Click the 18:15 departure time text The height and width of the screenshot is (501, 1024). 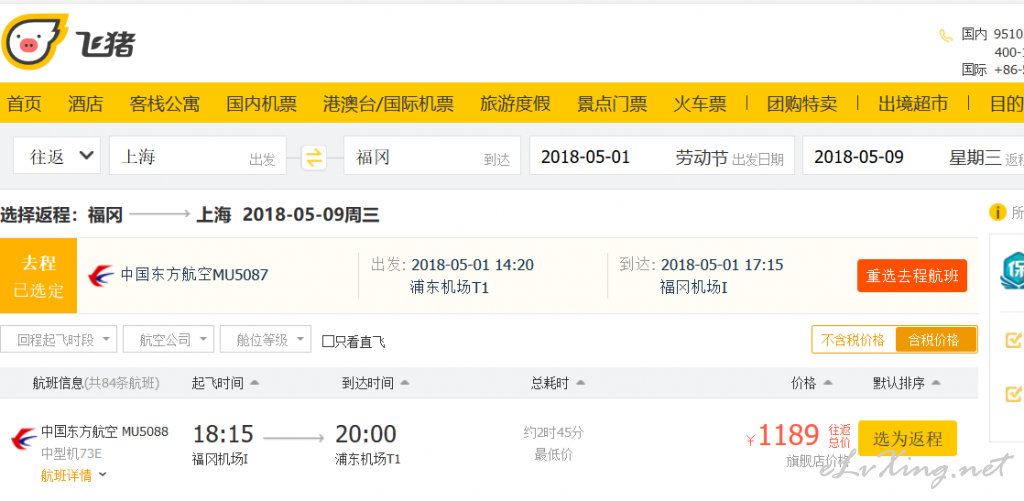pyautogui.click(x=223, y=434)
